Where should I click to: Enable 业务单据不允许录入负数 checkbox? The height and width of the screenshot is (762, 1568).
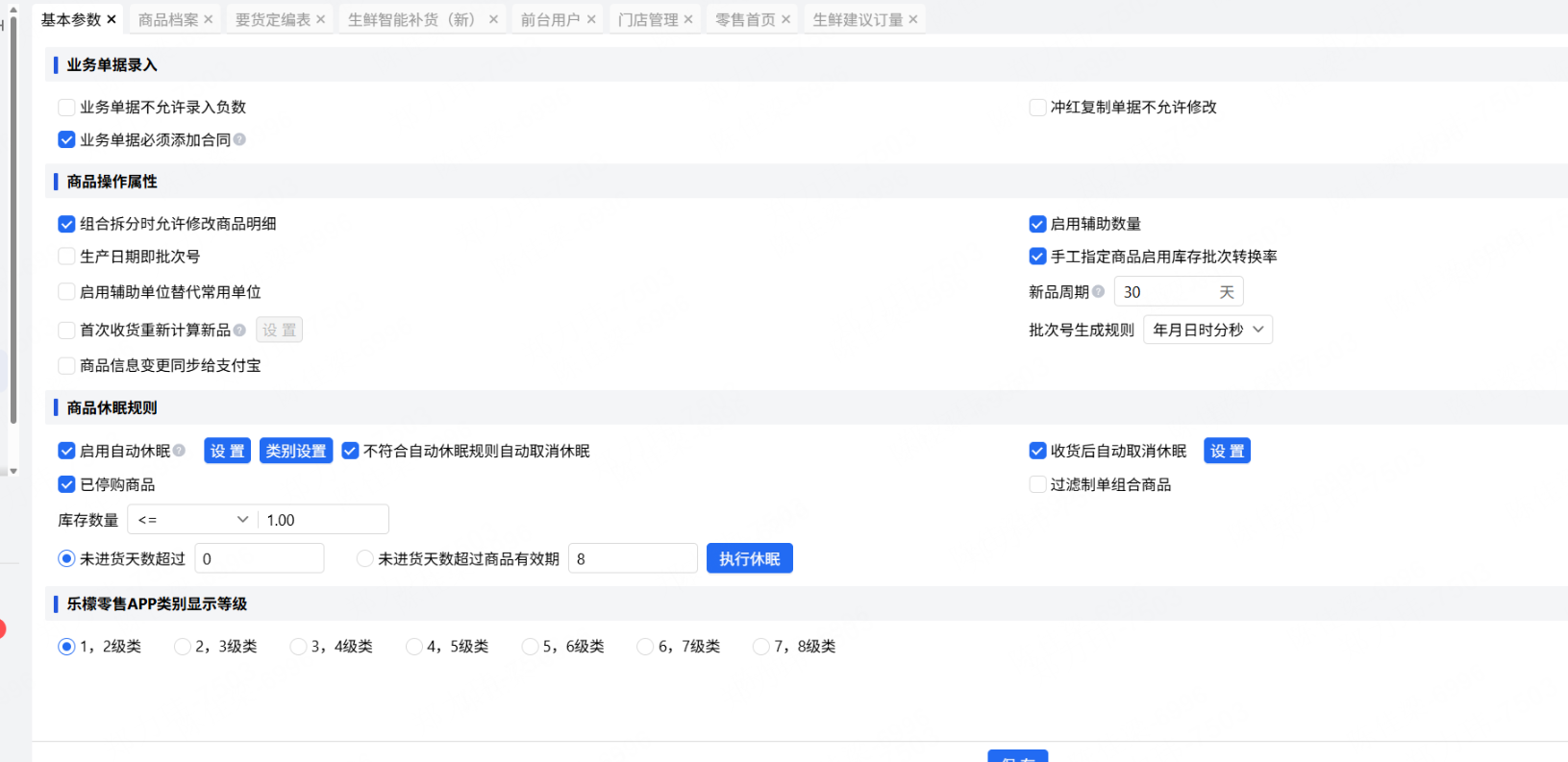click(66, 107)
